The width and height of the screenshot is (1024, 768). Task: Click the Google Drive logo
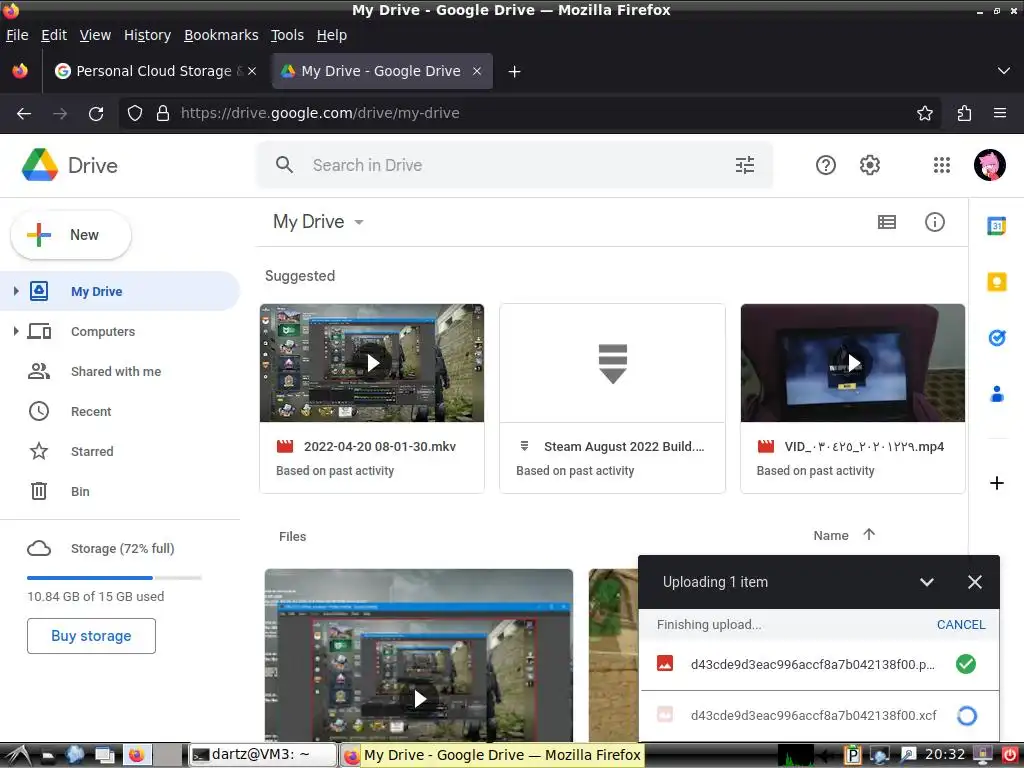[40, 165]
